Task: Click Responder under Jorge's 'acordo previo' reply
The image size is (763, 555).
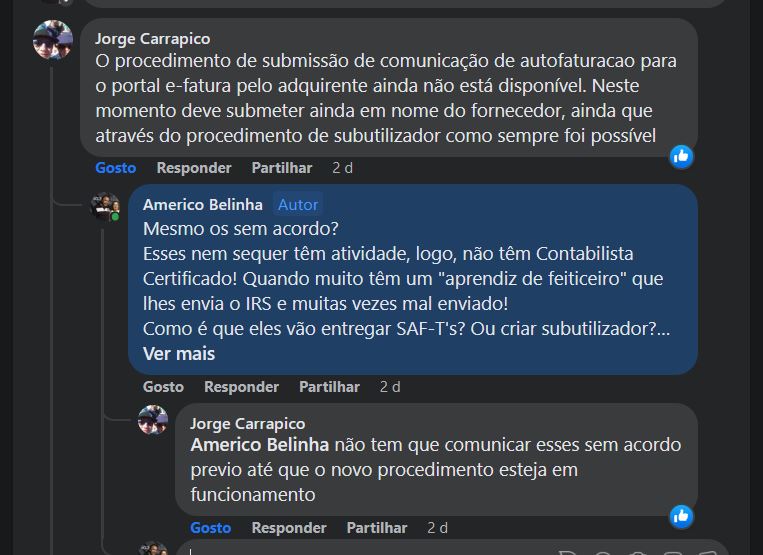Action: click(289, 527)
